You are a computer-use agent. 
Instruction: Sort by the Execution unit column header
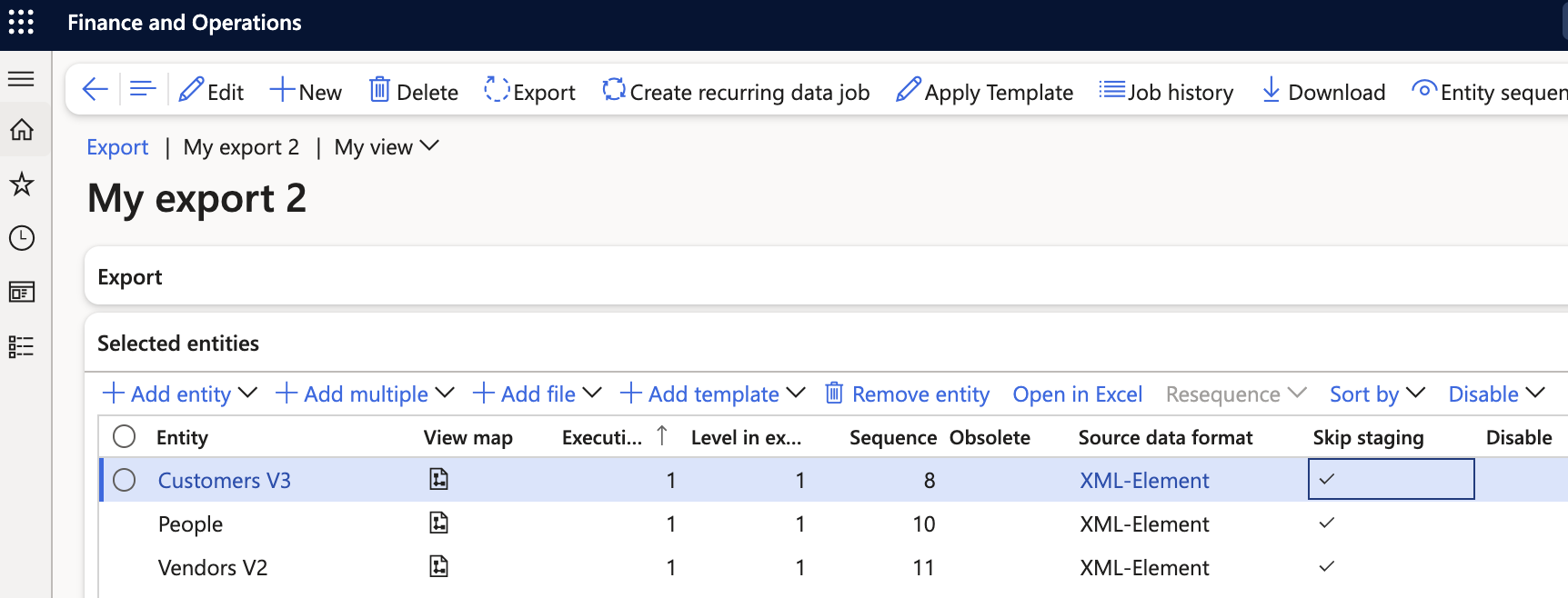(x=602, y=437)
